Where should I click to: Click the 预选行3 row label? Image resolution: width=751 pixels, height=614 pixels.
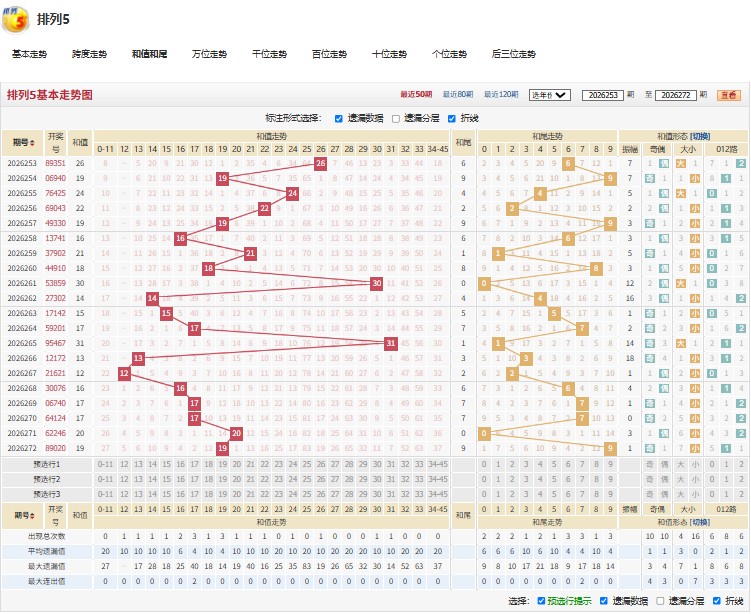[46, 494]
